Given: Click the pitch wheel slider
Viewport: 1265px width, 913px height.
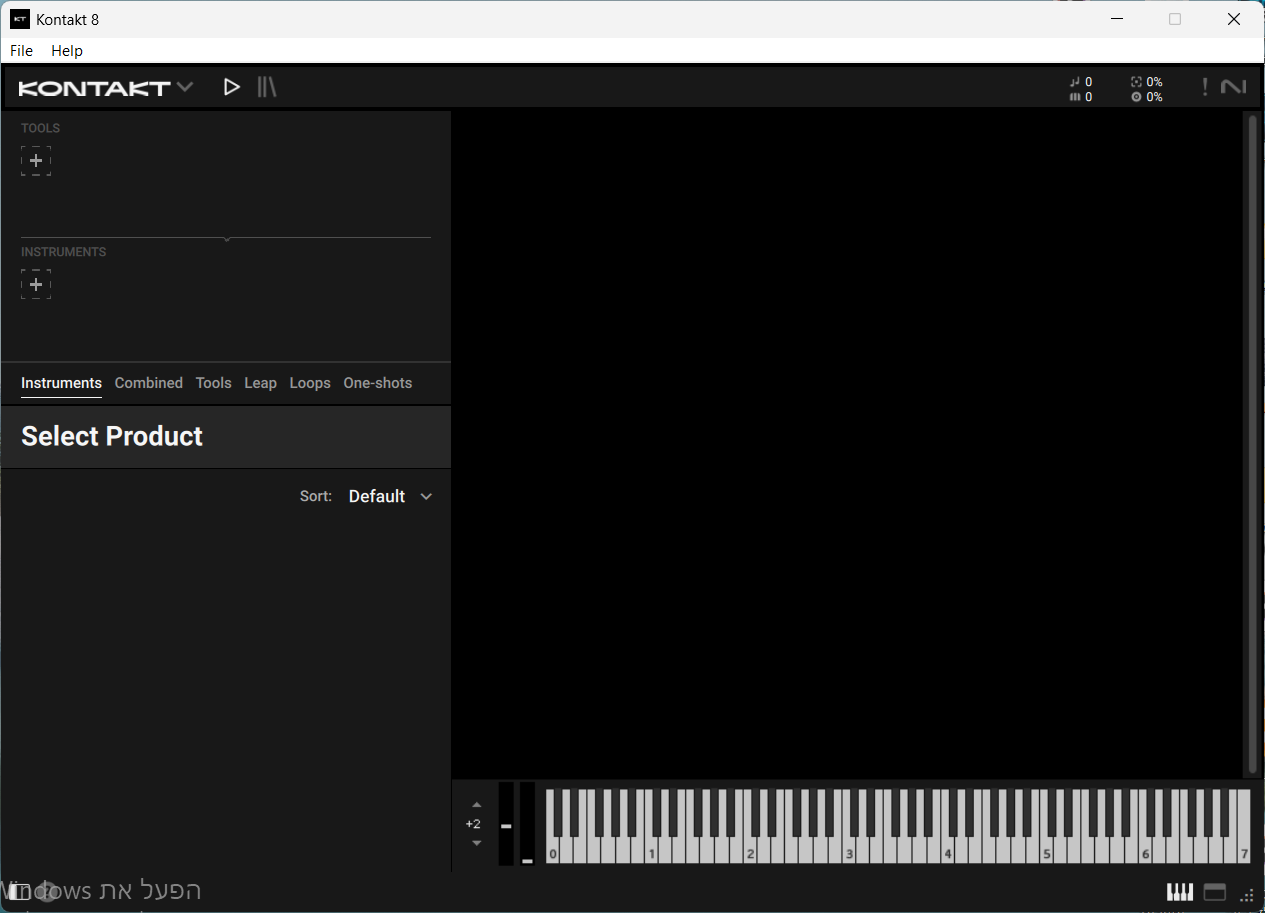Looking at the screenshot, I should [506, 824].
